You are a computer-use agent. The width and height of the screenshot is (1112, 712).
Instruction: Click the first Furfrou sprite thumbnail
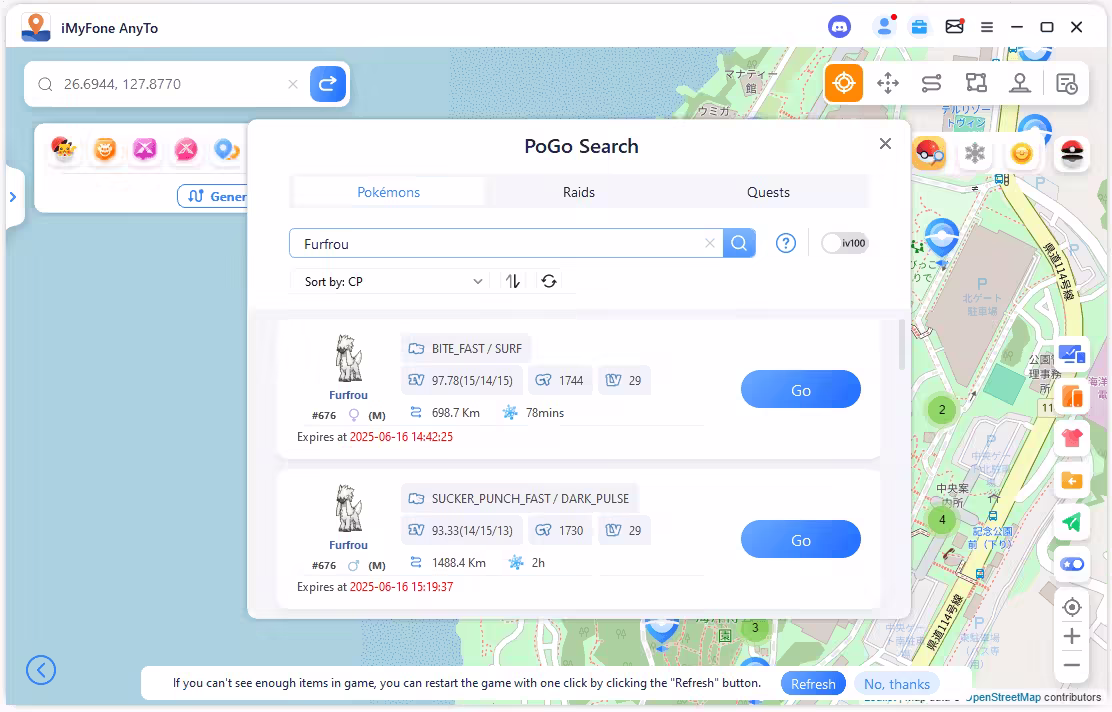point(348,359)
